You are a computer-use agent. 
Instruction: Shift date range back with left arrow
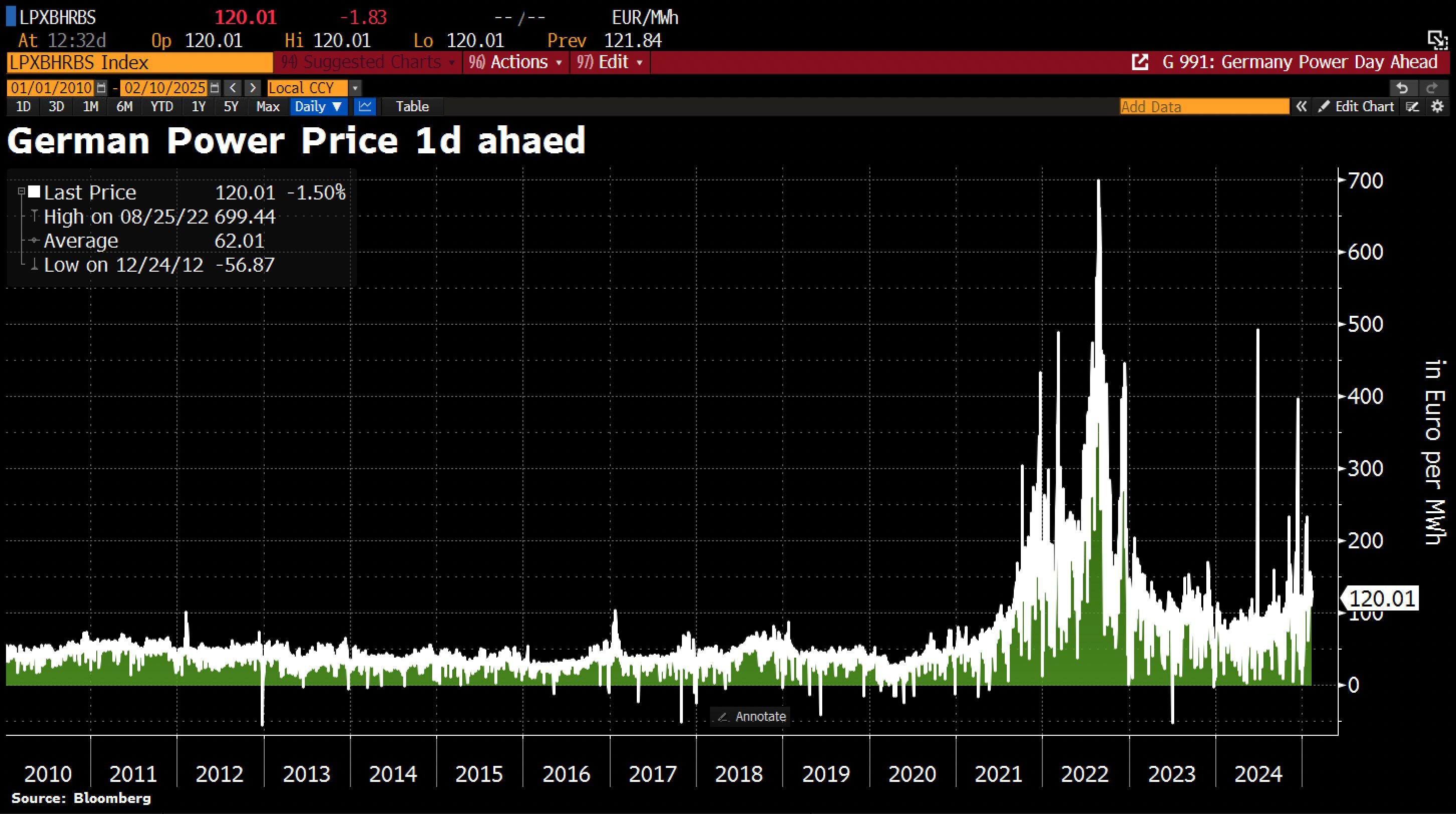pos(233,88)
